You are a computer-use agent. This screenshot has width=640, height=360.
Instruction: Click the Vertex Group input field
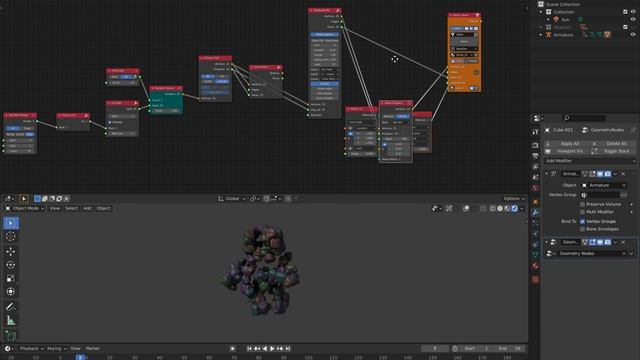600,195
